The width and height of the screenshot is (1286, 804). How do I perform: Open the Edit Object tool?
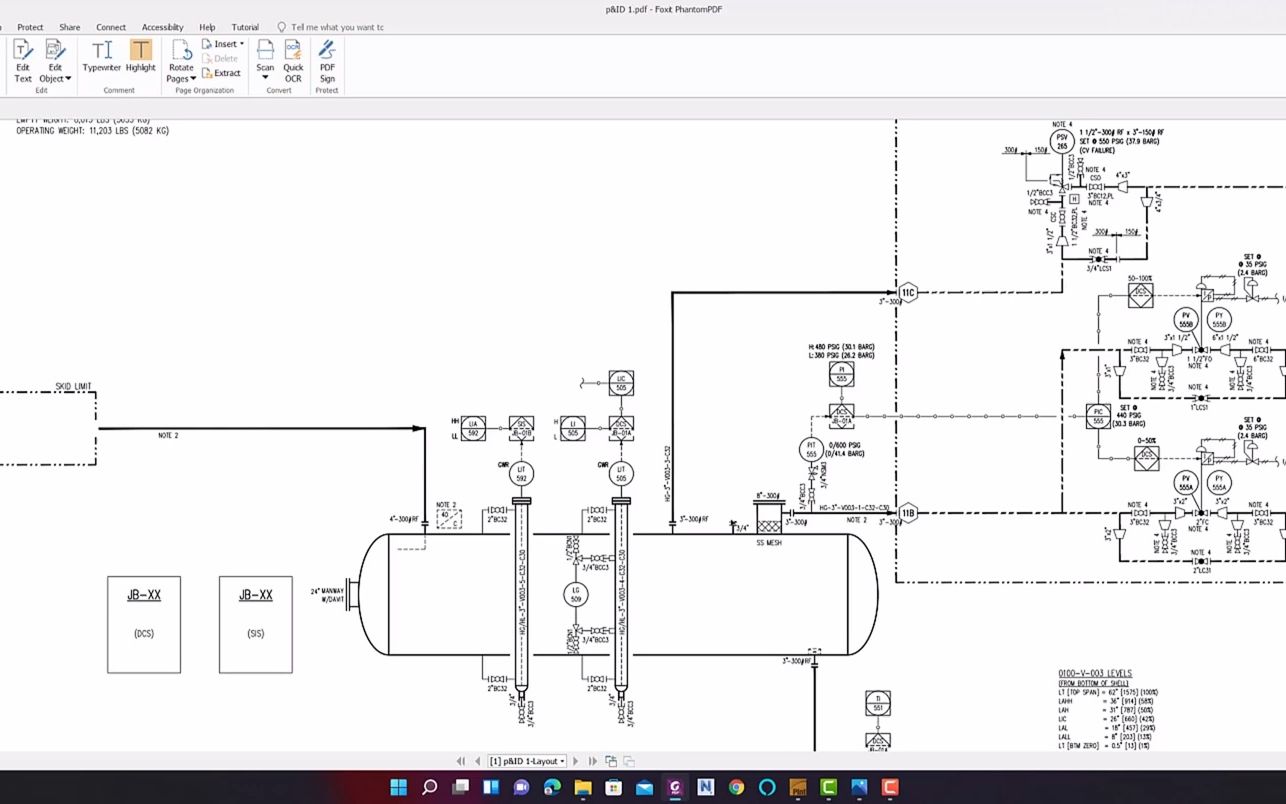pos(55,61)
